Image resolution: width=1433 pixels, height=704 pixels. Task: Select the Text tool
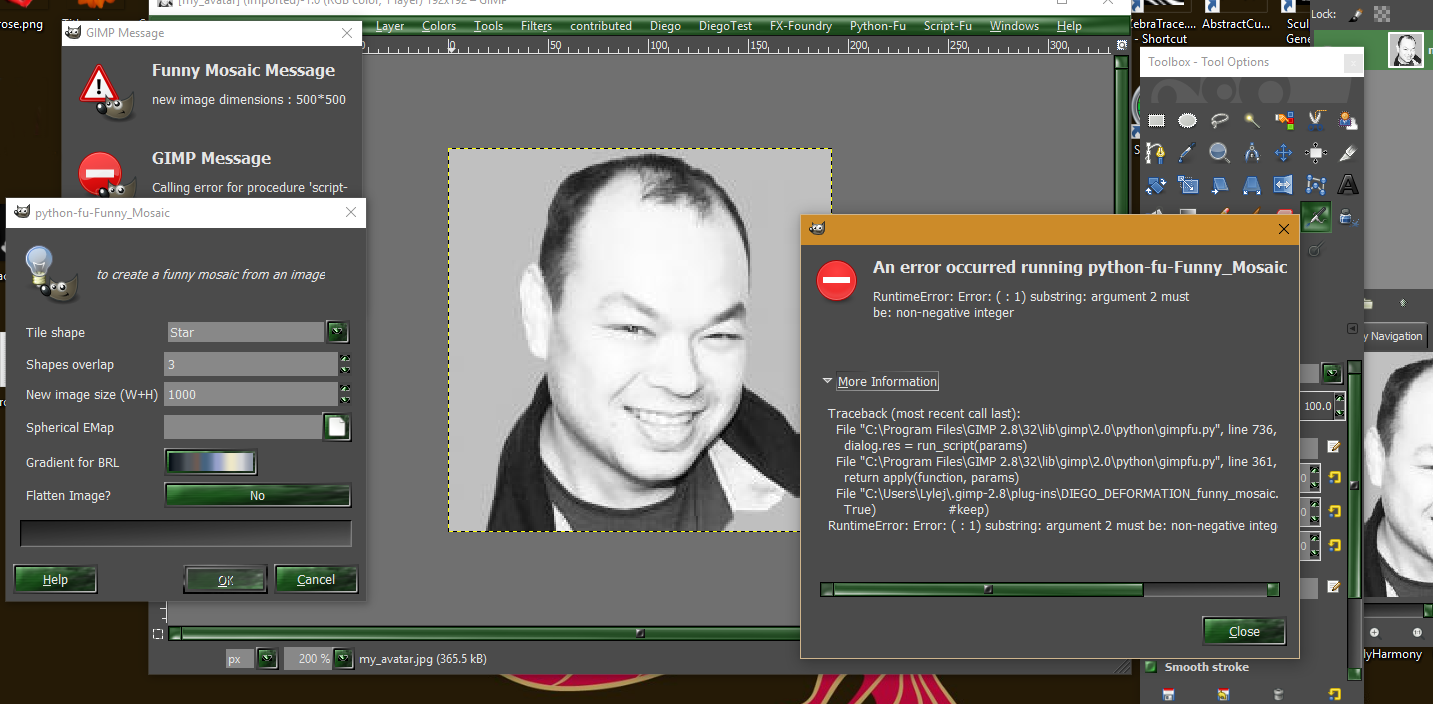coord(1348,185)
